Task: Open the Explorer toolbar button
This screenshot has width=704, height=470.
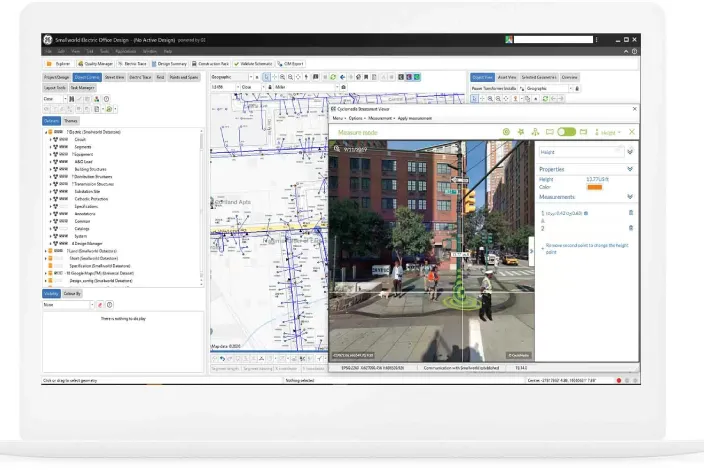Action: pyautogui.click(x=58, y=64)
